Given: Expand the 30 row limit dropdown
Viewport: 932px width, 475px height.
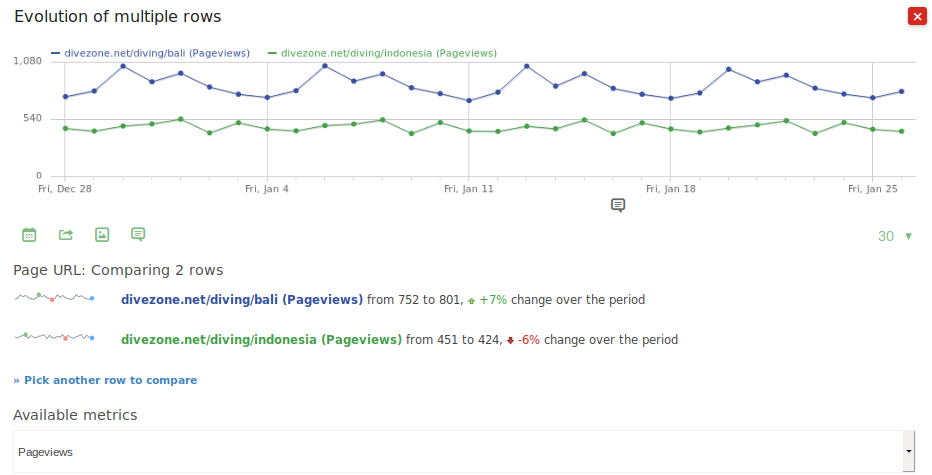Looking at the screenshot, I should point(895,237).
